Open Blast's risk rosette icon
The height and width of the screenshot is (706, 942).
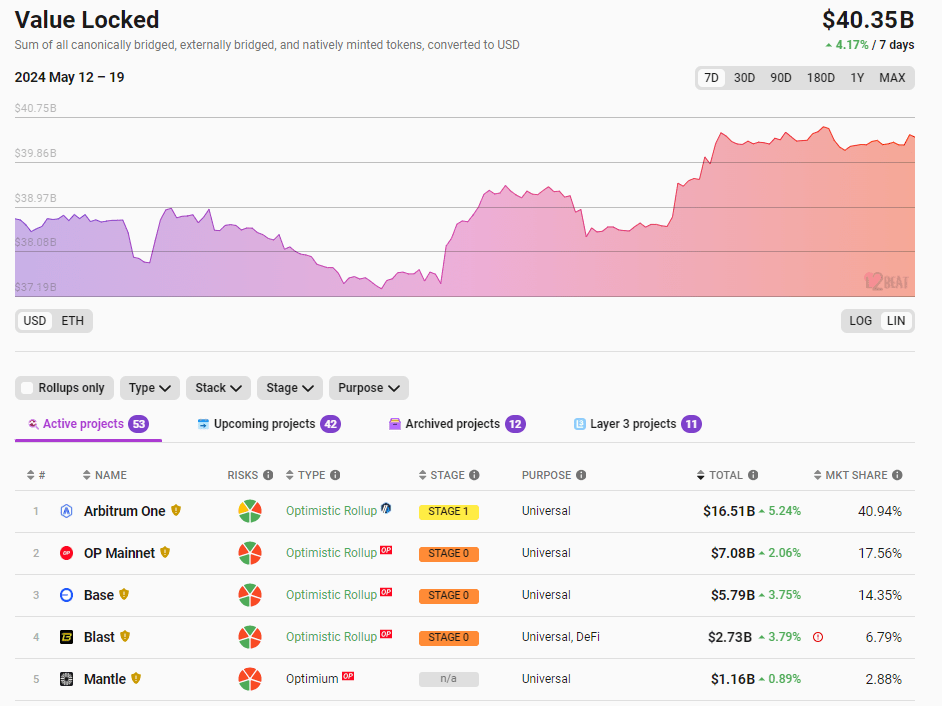click(x=248, y=636)
